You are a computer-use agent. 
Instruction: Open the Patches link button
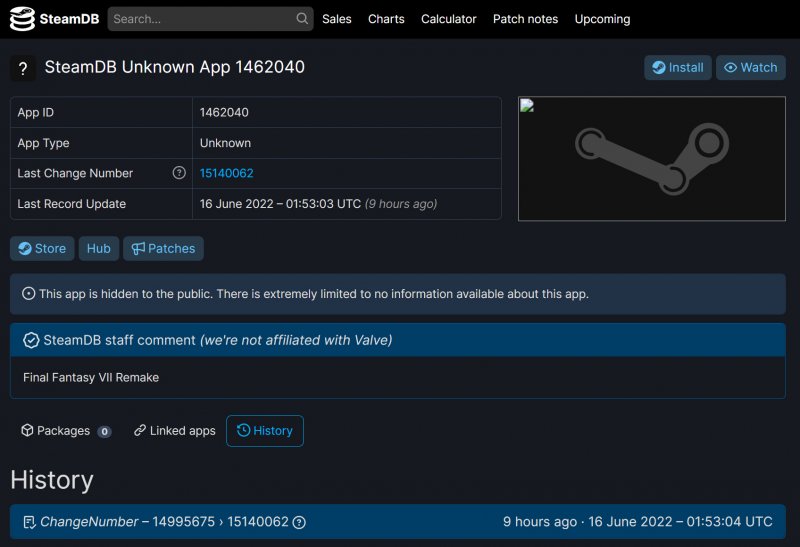coord(163,248)
